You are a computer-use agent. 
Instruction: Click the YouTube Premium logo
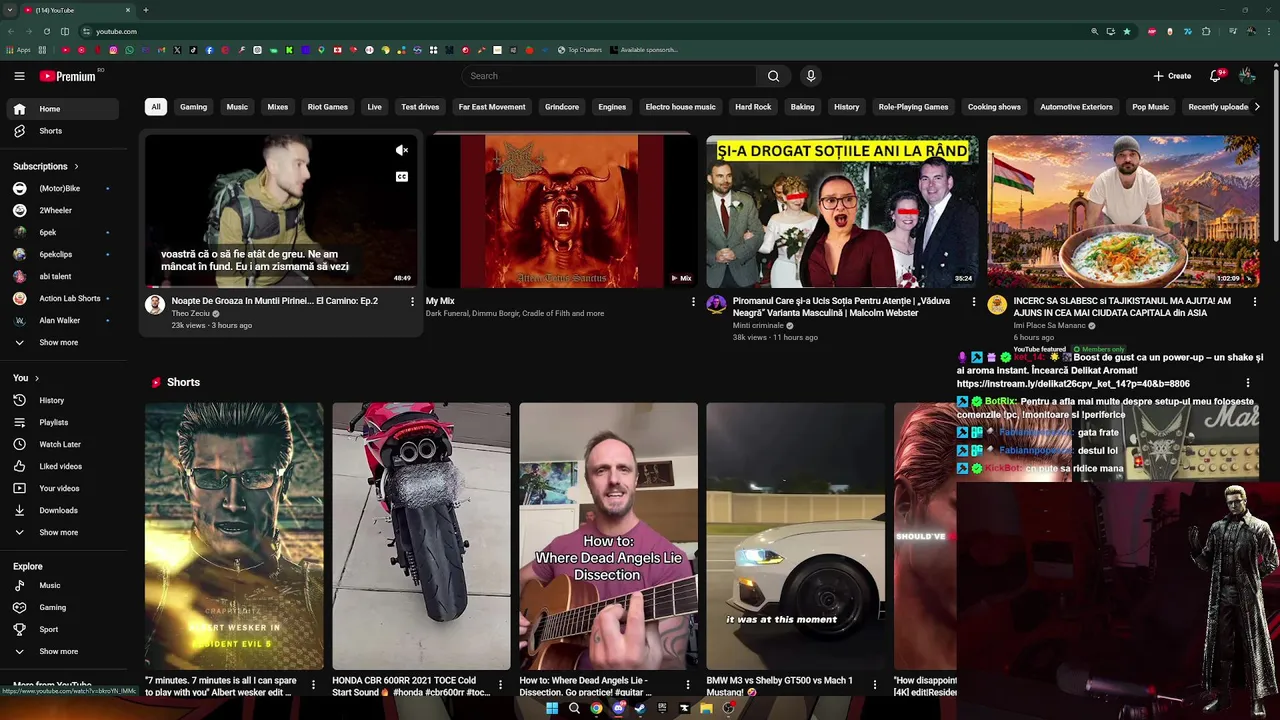[68, 76]
